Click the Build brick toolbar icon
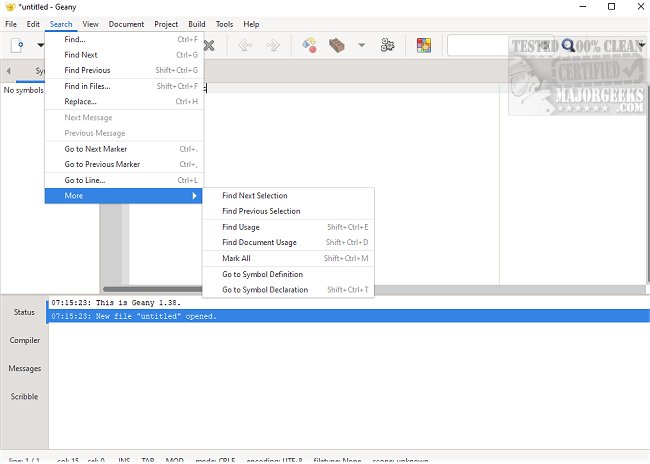650x464 pixels. coord(338,45)
